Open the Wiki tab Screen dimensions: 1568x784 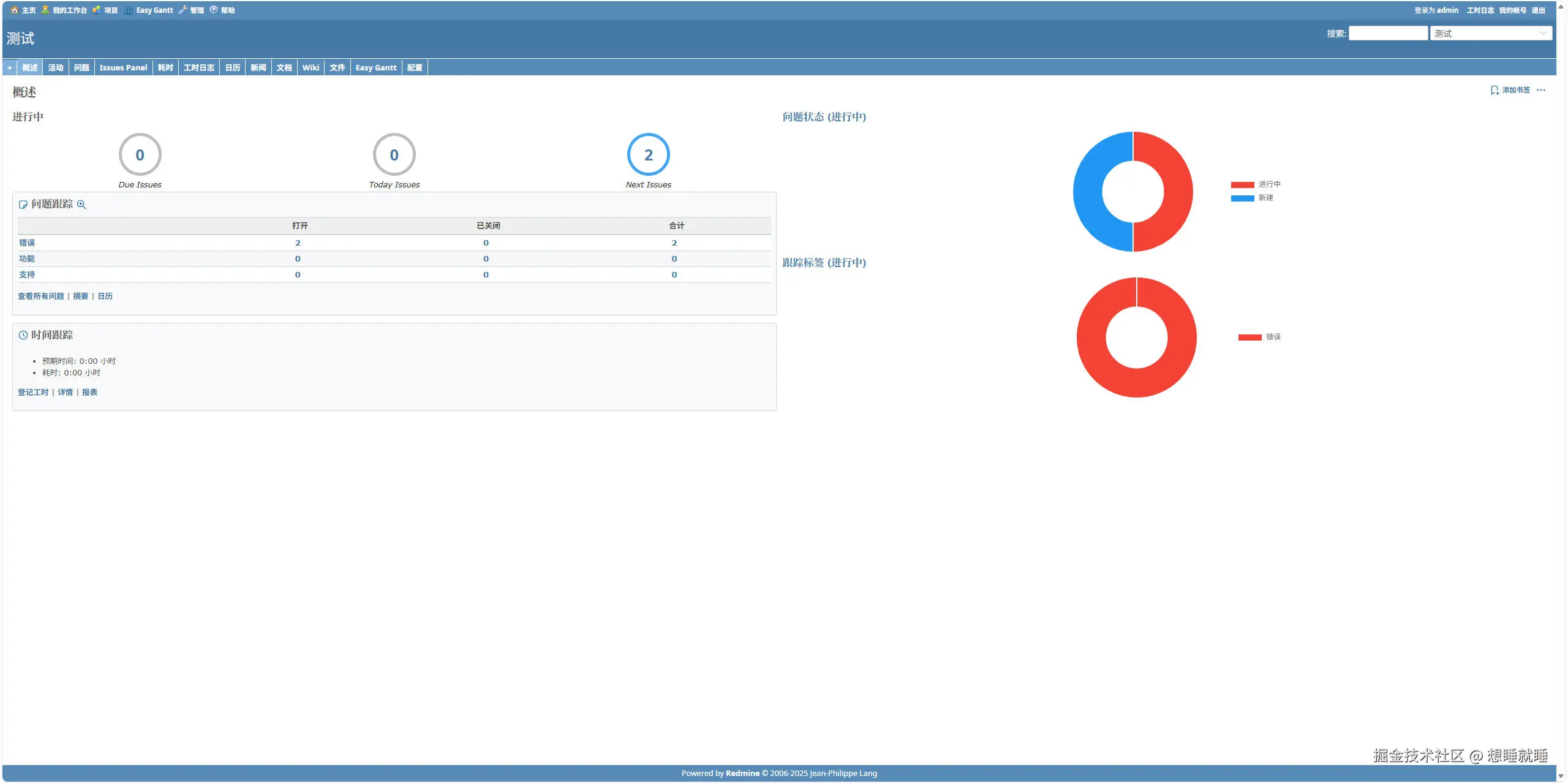[x=311, y=67]
